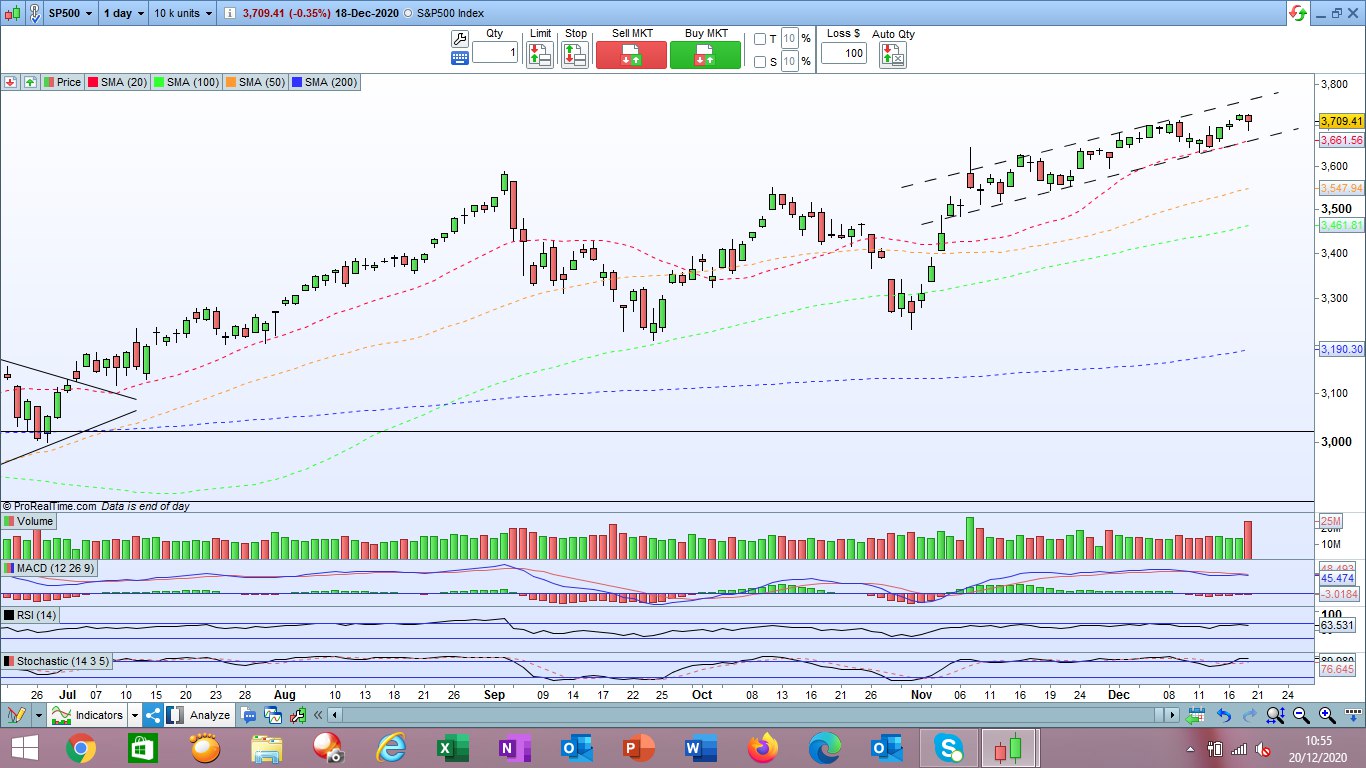Open the SP500 instrument dropdown
1366x768 pixels.
click(x=70, y=15)
